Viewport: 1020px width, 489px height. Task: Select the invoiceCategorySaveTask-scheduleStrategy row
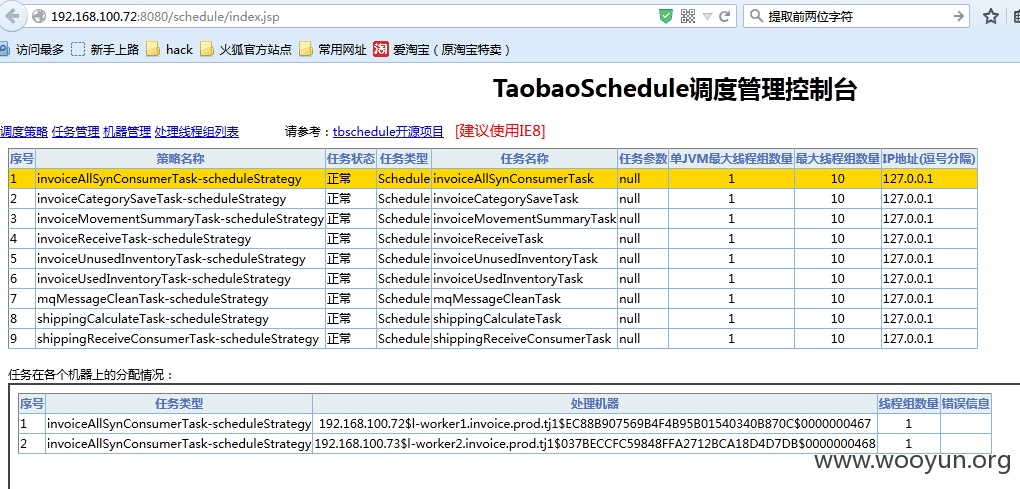pyautogui.click(x=493, y=198)
